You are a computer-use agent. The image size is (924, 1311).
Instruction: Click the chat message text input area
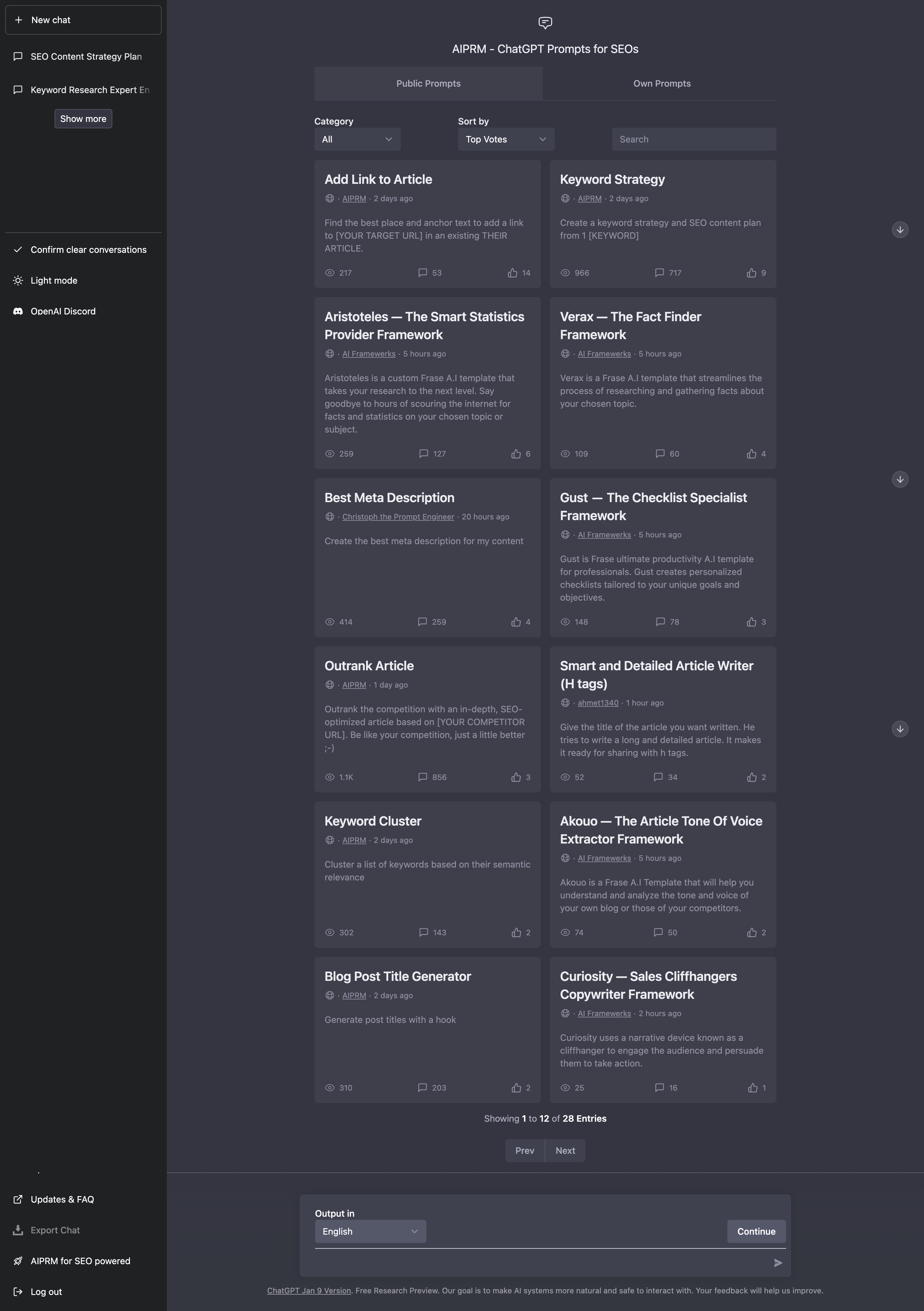tap(543, 1263)
